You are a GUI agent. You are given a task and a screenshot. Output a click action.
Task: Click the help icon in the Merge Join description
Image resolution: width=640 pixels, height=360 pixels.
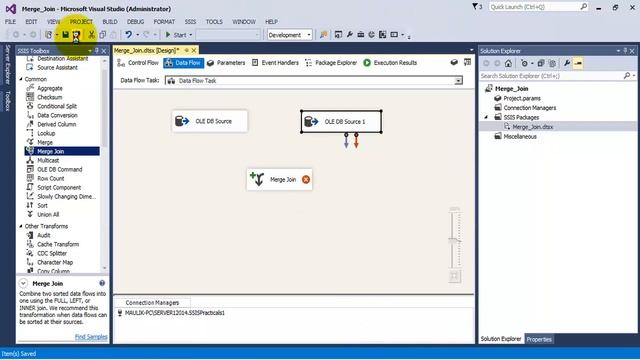tap(102, 283)
